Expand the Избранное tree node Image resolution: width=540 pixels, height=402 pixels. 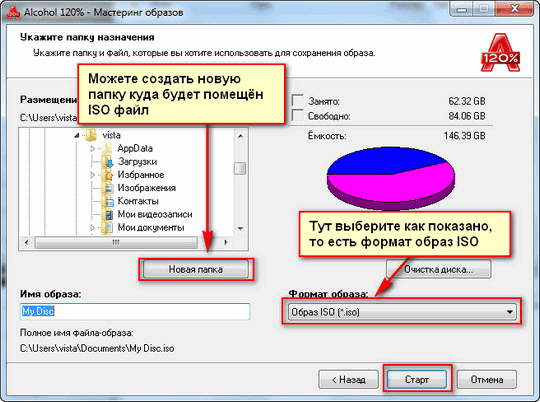click(92, 175)
